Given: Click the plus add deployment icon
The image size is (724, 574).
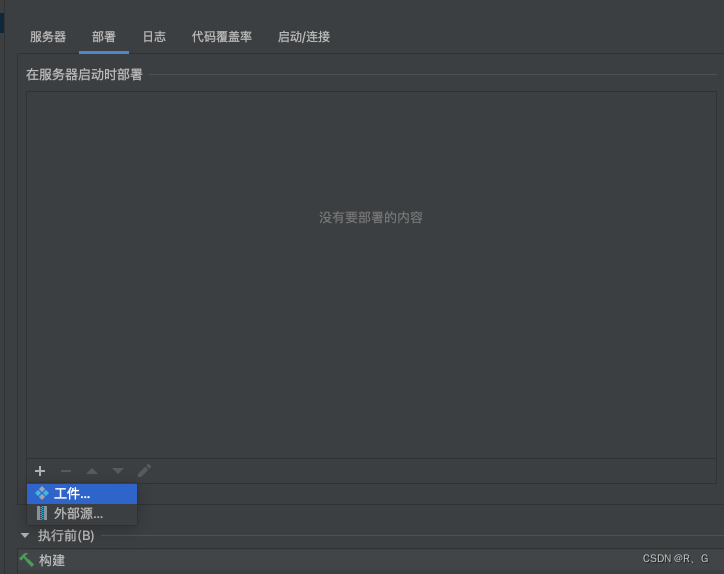Looking at the screenshot, I should (x=40, y=471).
